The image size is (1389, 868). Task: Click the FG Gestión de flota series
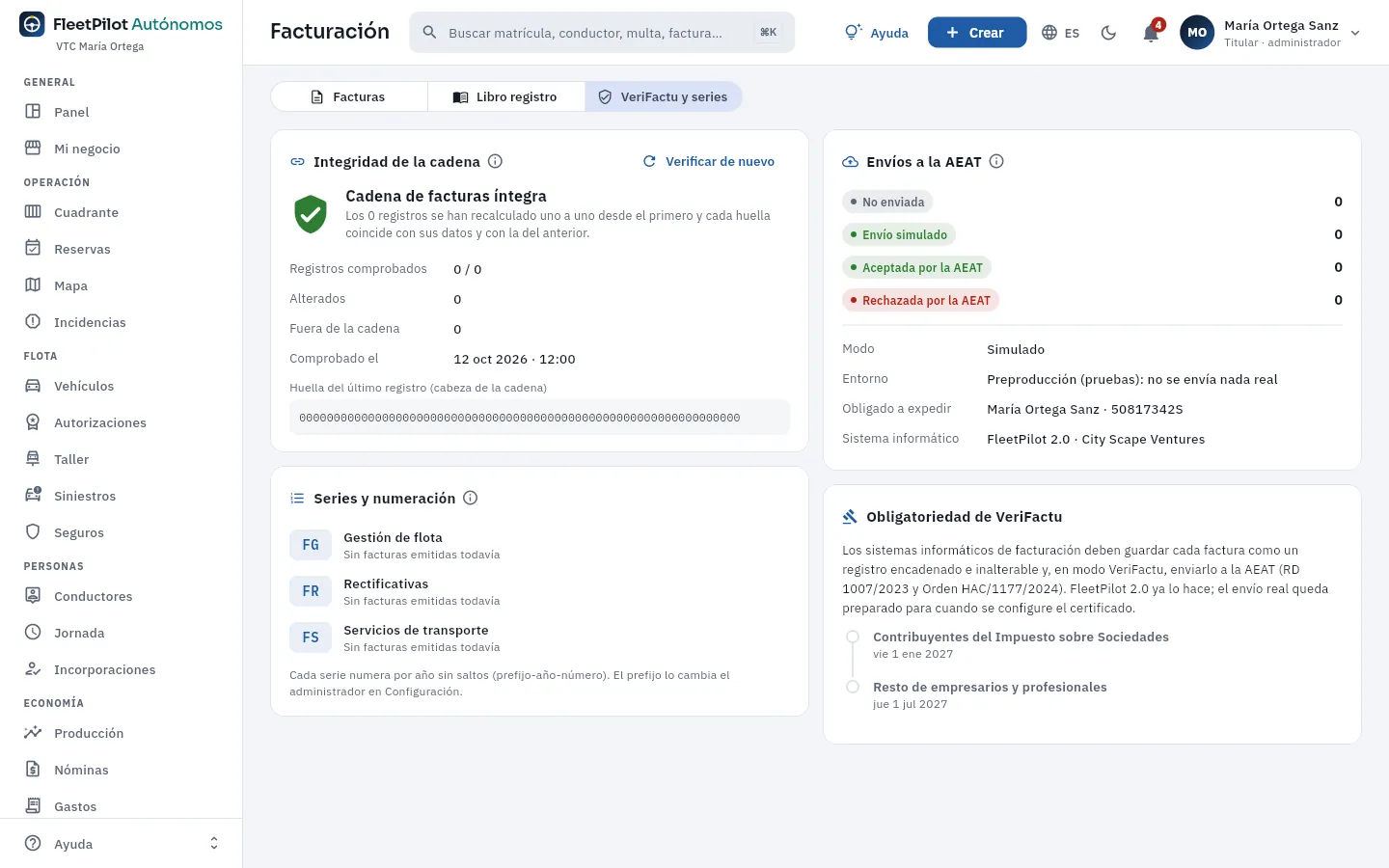point(539,545)
